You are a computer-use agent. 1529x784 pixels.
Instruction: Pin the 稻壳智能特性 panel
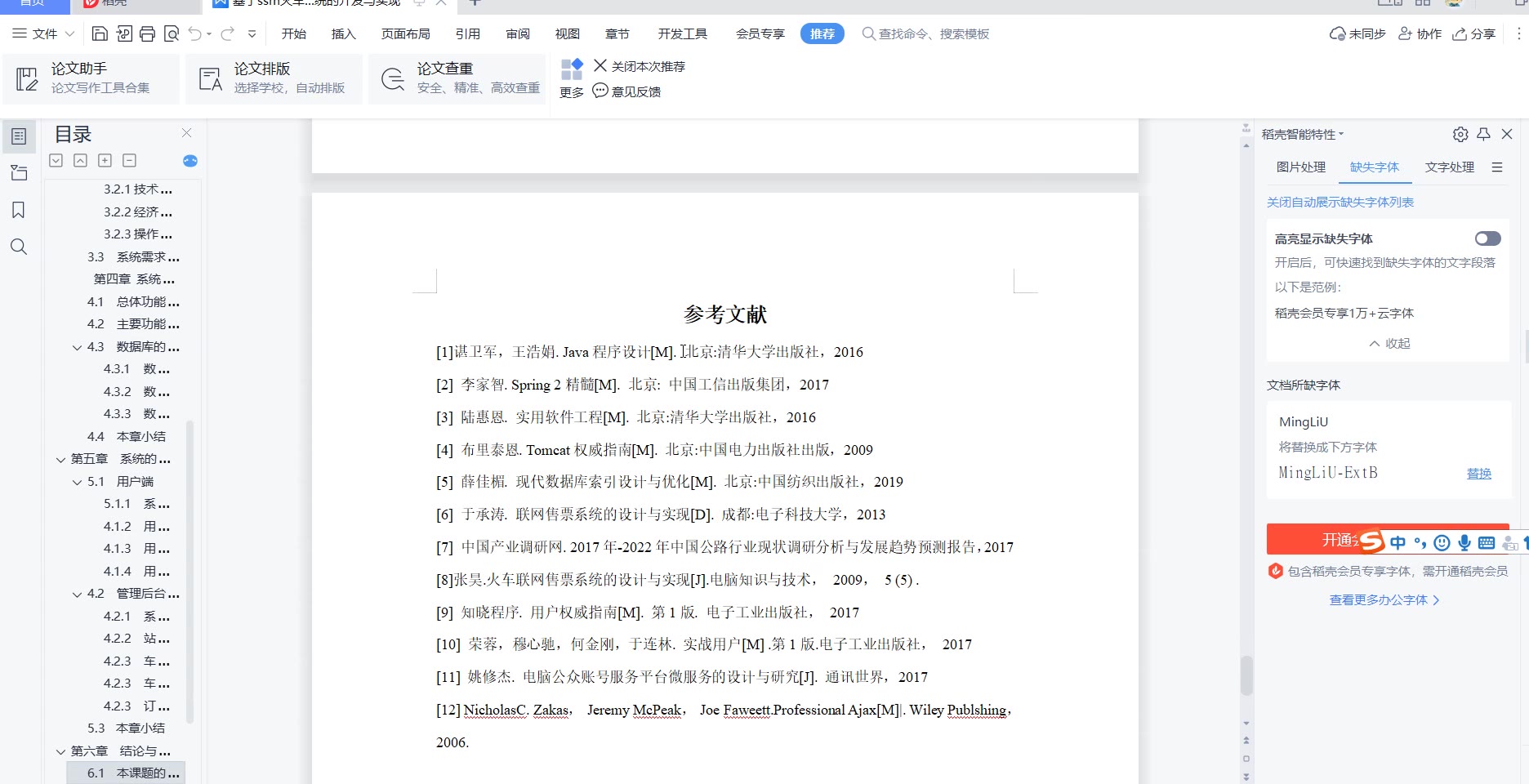point(1484,134)
